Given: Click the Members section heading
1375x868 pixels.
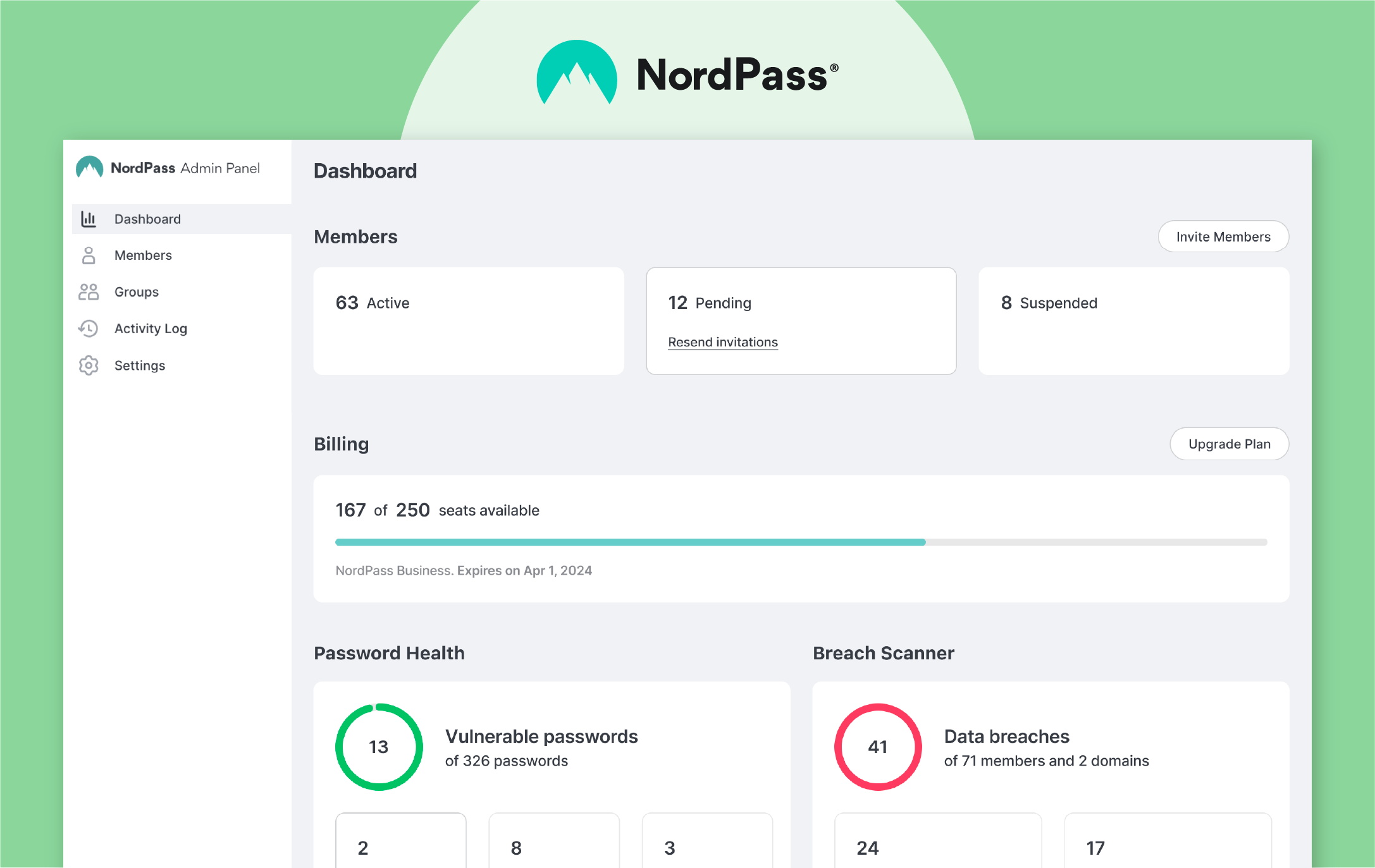Looking at the screenshot, I should click(355, 237).
